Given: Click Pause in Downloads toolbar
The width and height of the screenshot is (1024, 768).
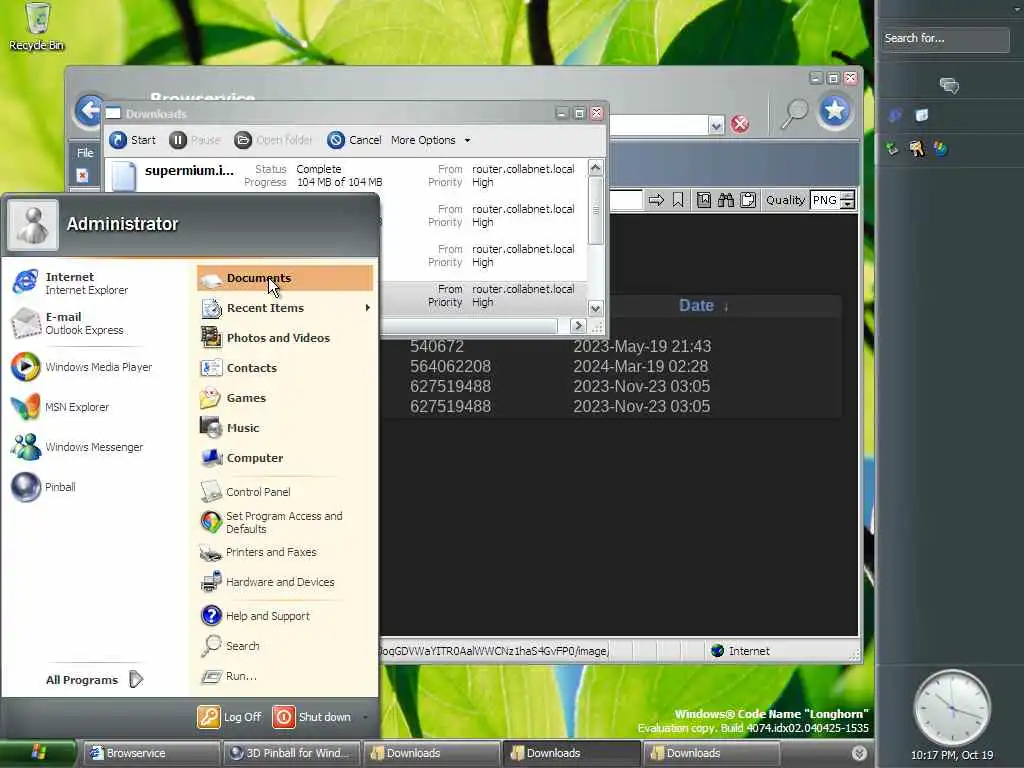Looking at the screenshot, I should click(195, 140).
